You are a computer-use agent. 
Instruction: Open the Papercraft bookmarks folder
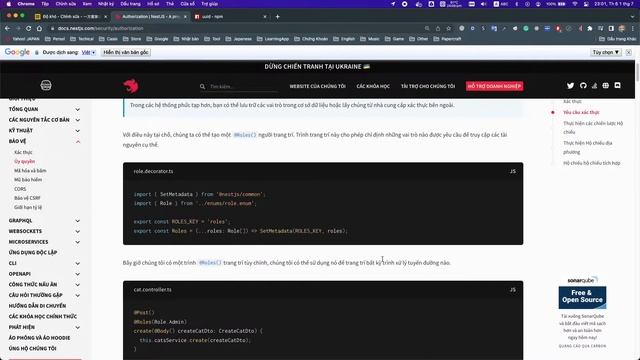(447, 39)
